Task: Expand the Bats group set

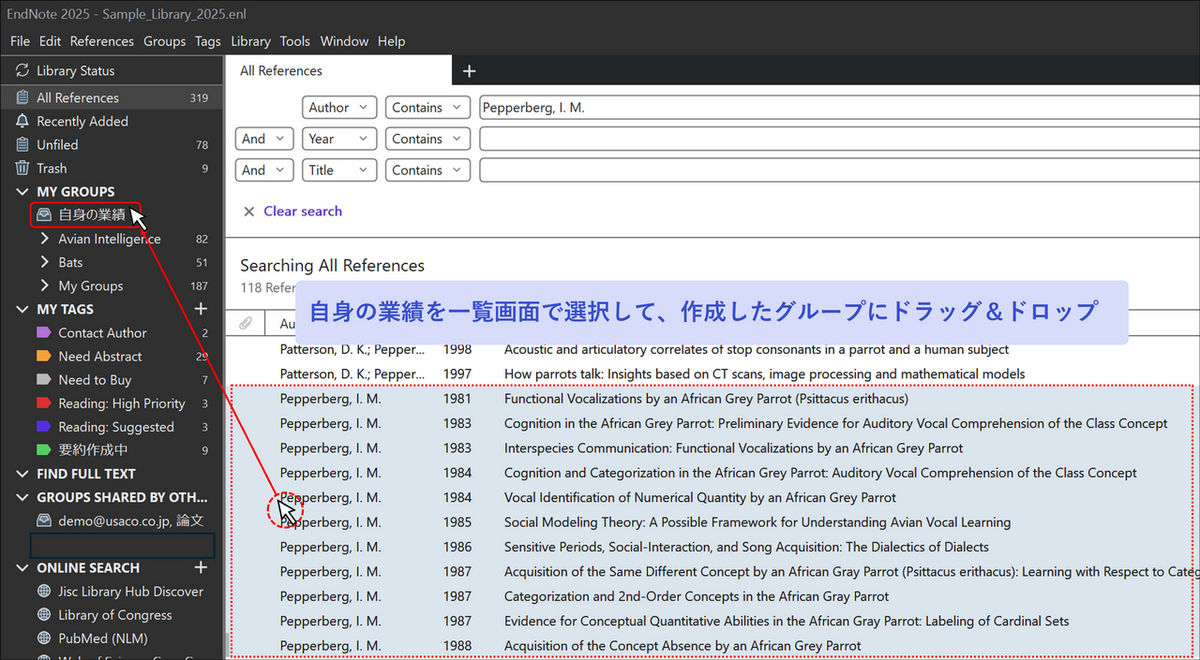Action: coord(44,262)
